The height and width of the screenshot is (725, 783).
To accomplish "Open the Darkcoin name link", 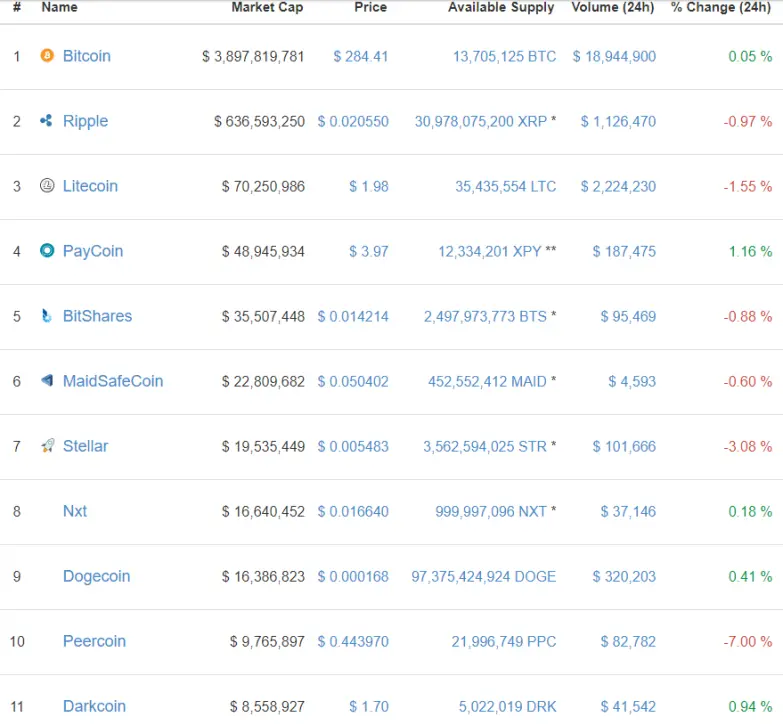I will pos(94,706).
